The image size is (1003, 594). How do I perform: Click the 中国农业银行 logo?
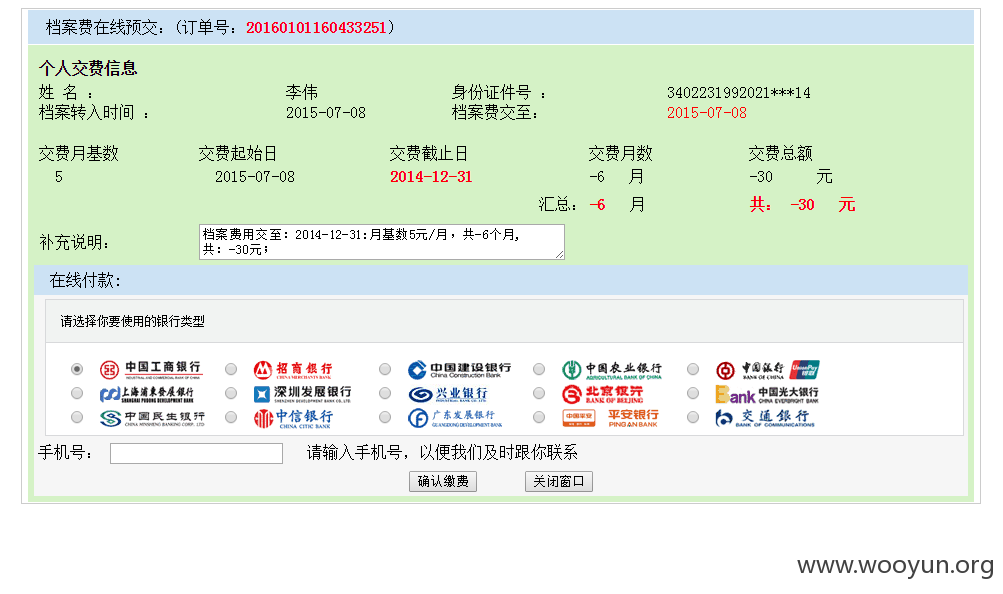612,370
